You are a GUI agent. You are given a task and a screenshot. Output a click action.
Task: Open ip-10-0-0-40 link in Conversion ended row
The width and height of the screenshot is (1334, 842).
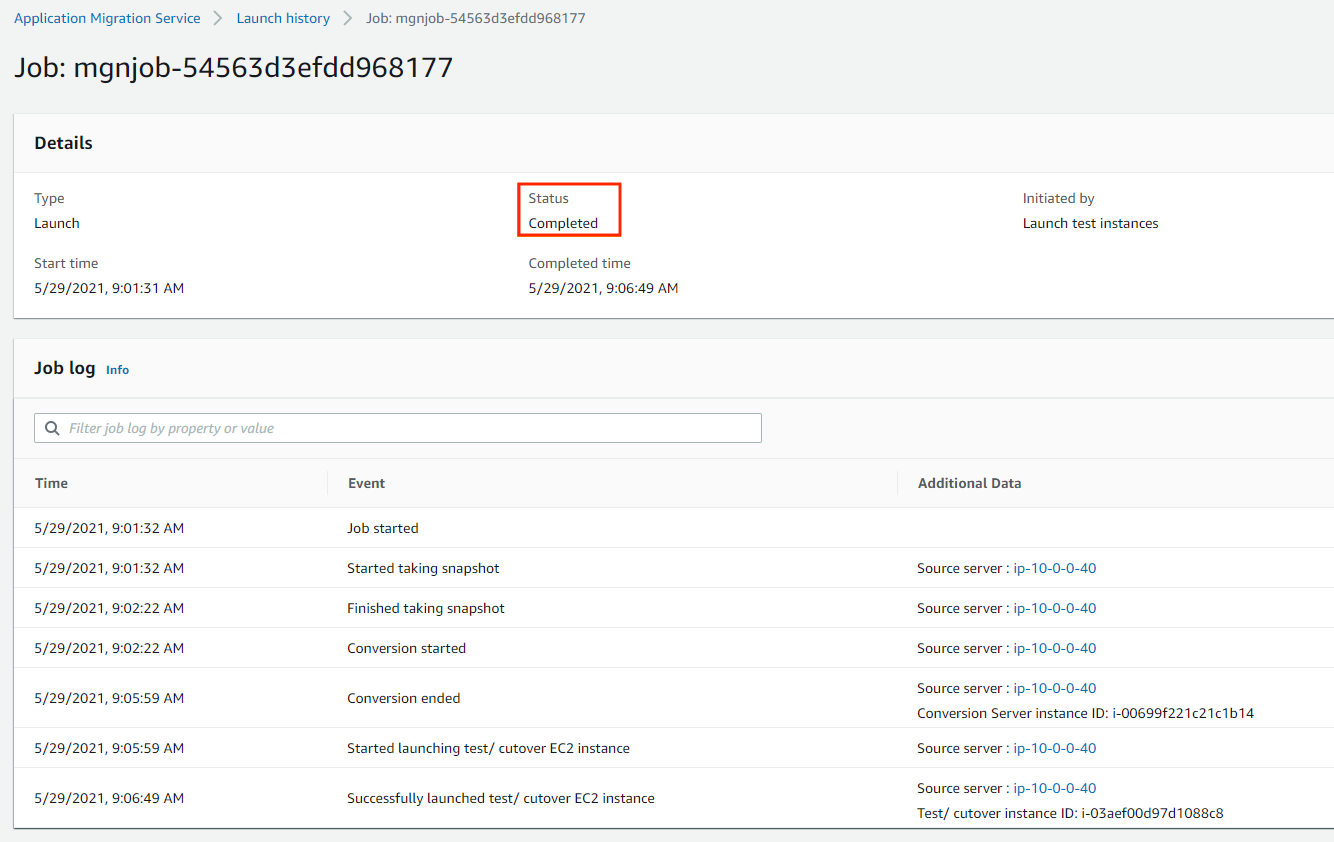(x=1055, y=688)
